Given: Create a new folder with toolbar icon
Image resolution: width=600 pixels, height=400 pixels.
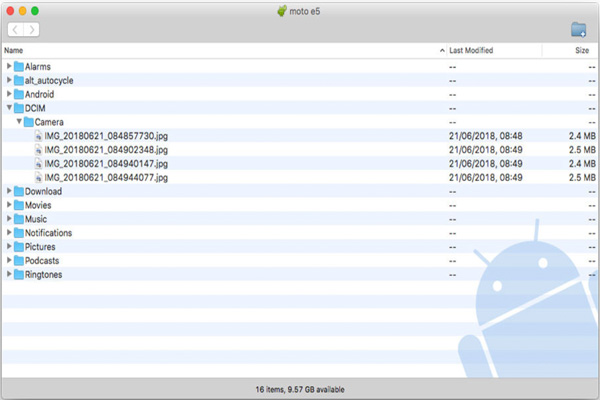Looking at the screenshot, I should (578, 29).
